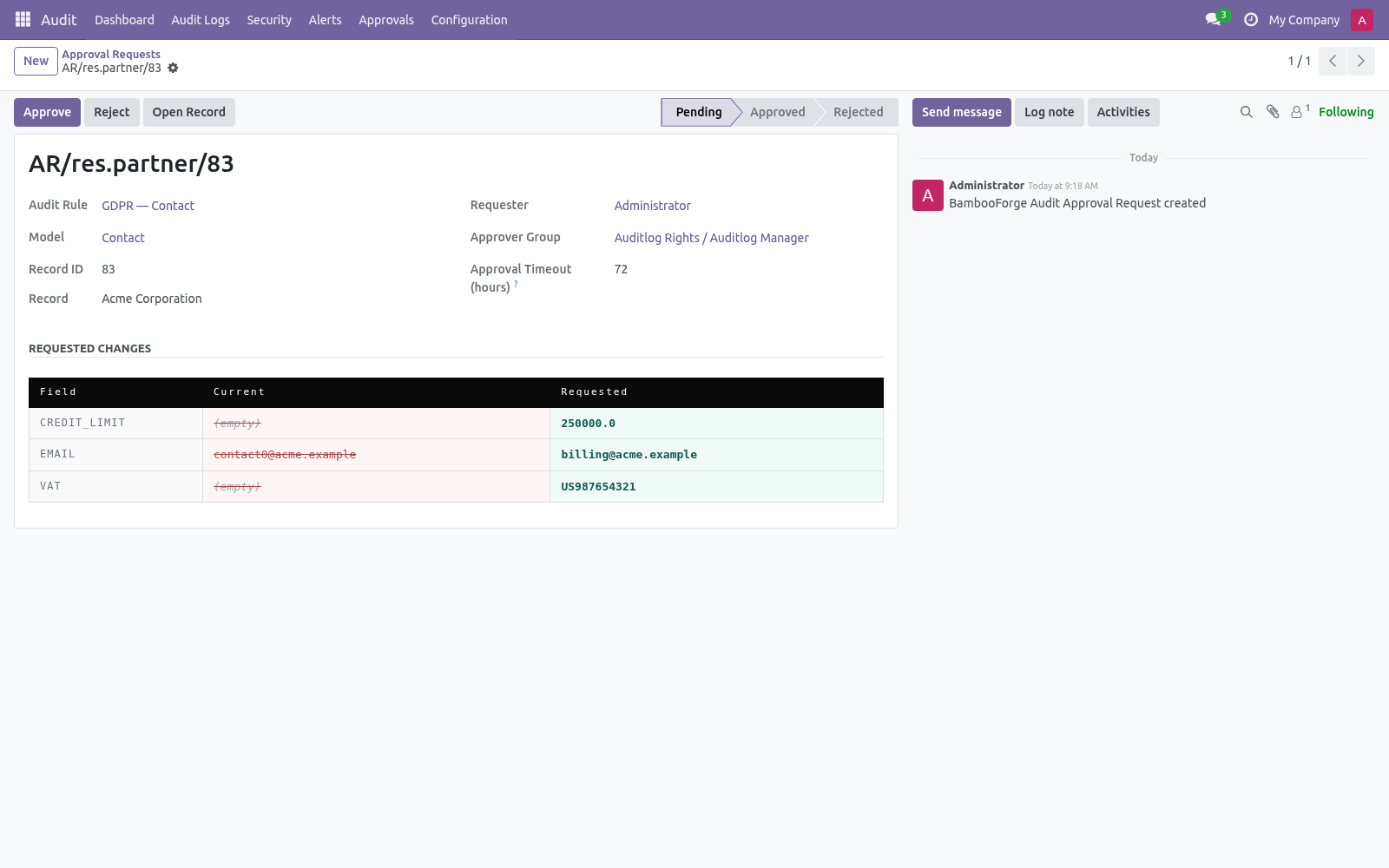Open the Administrator requester link
Screen dimensions: 1389x868
(653, 206)
